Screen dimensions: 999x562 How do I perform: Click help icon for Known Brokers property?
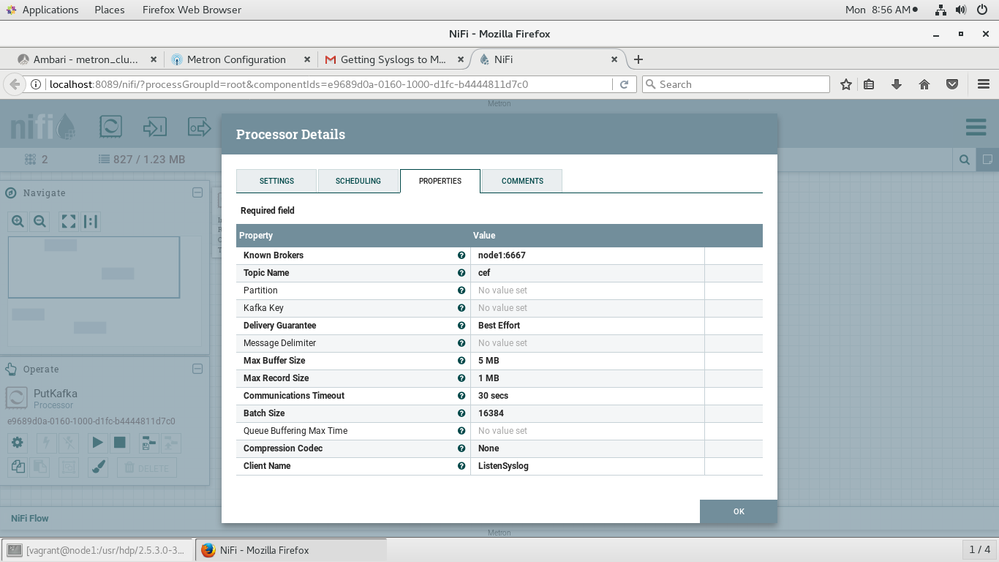[461, 255]
